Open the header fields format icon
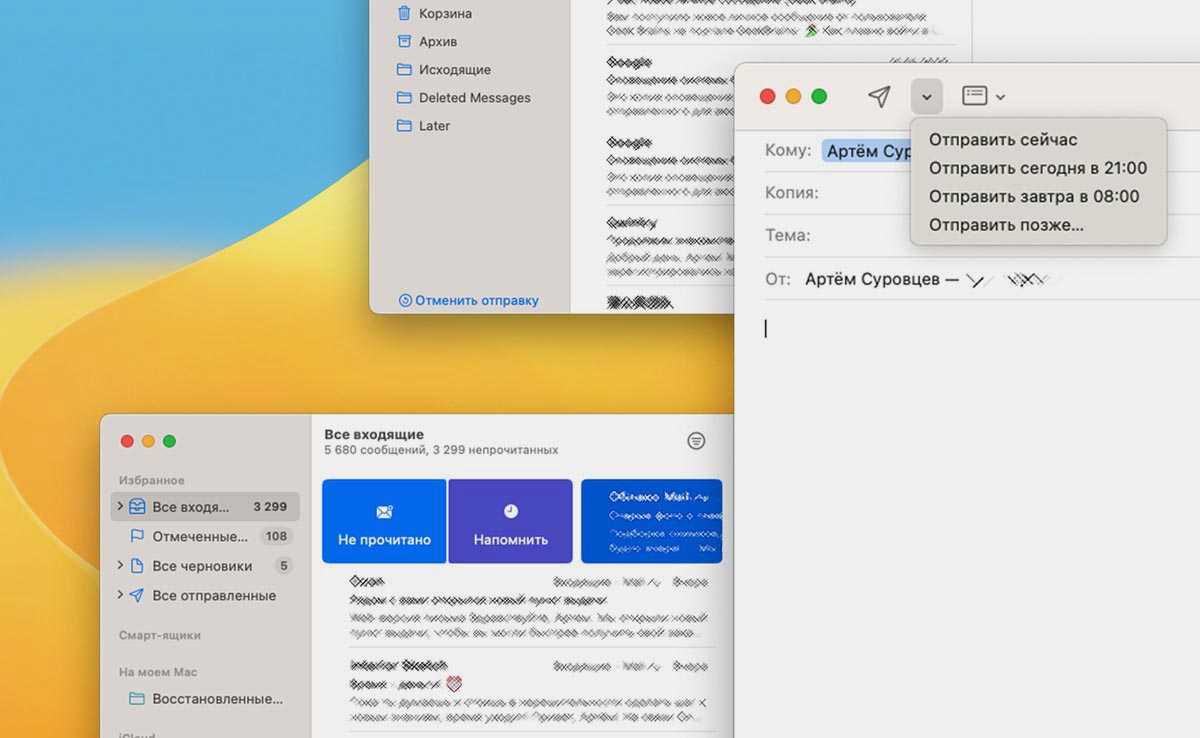 point(975,96)
